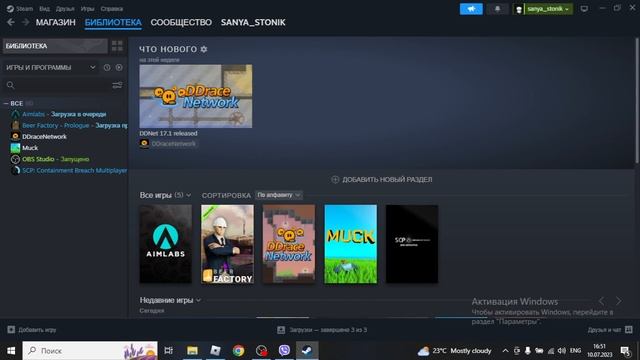This screenshot has width=640, height=360.
Task: Switch to the СООБЩЕСТВО tab
Action: (181, 22)
